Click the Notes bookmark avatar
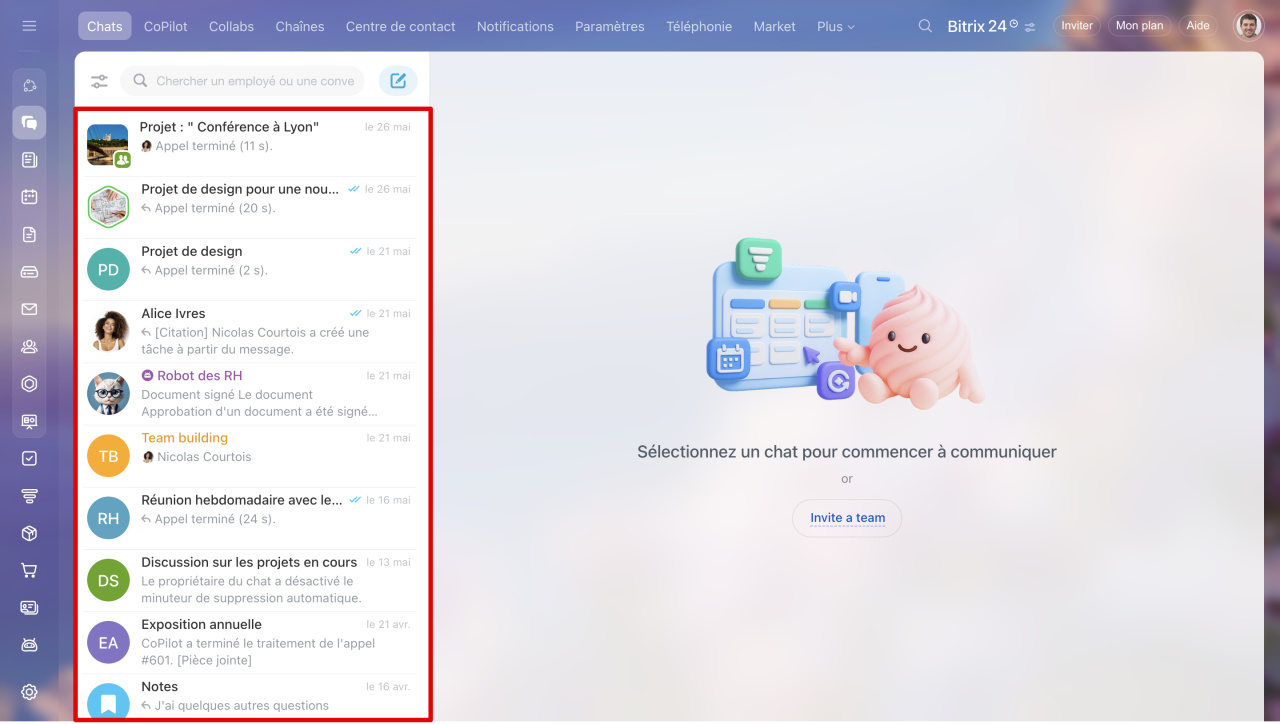This screenshot has width=1280, height=724. (108, 702)
